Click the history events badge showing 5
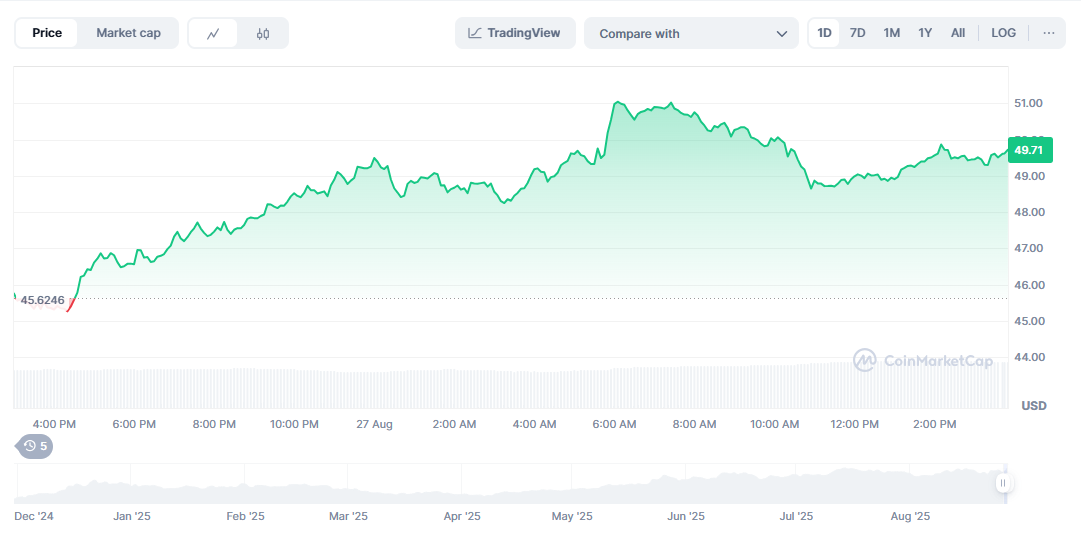Image resolution: width=1081 pixels, height=535 pixels. (35, 446)
